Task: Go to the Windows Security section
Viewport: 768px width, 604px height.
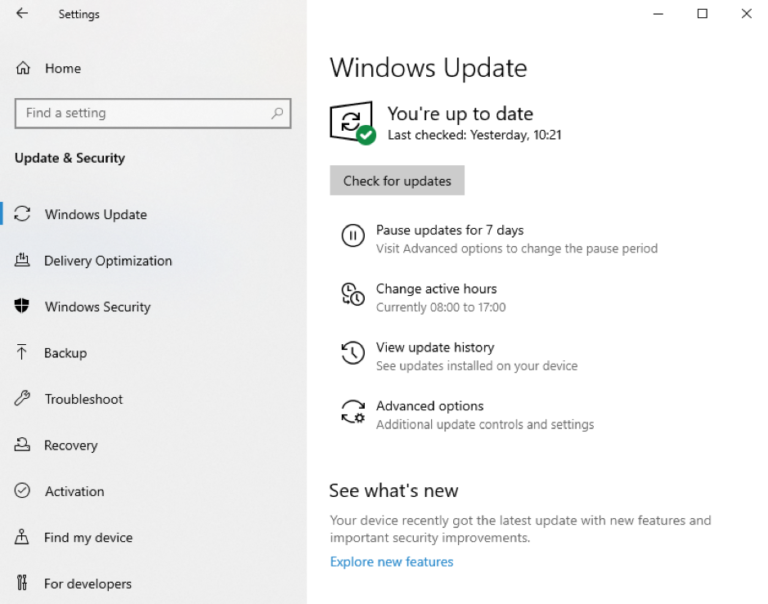Action: (97, 307)
